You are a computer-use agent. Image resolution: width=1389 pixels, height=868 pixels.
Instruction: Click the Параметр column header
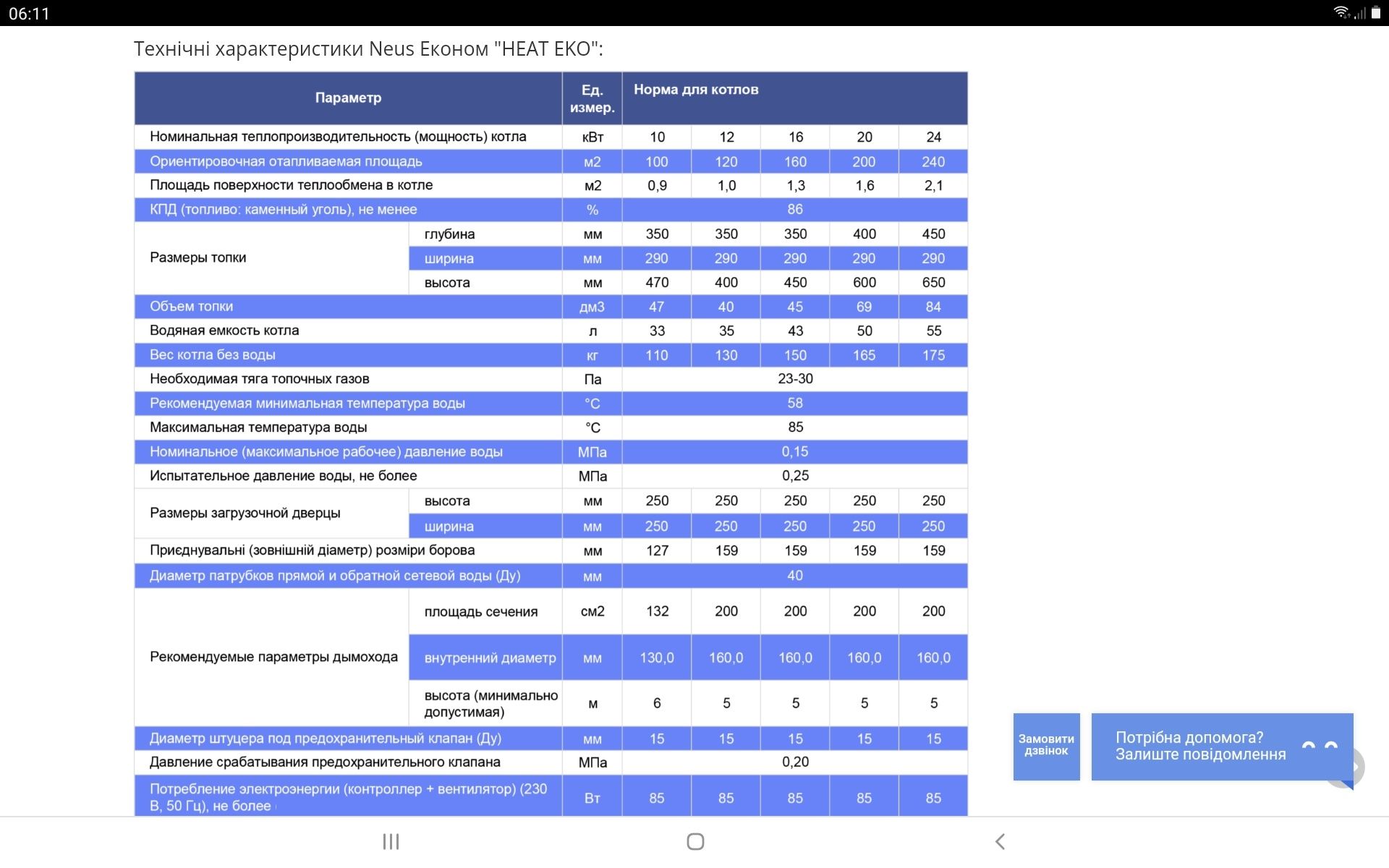[348, 98]
